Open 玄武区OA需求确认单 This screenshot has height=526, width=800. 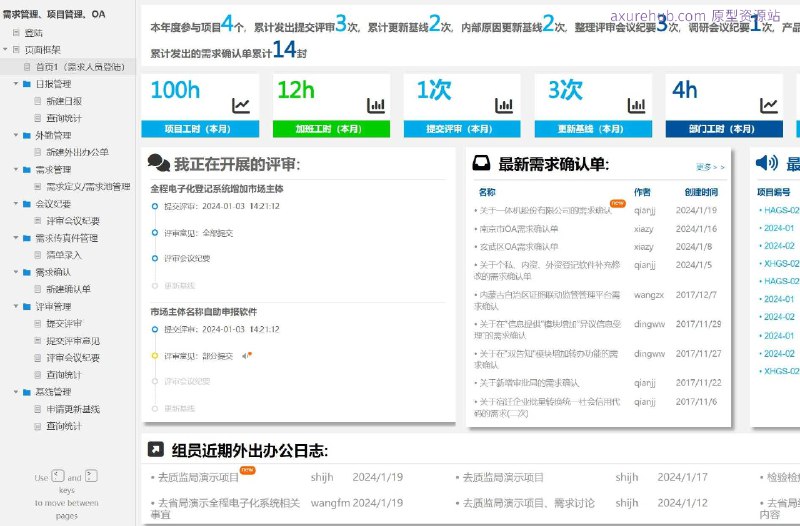pos(518,247)
